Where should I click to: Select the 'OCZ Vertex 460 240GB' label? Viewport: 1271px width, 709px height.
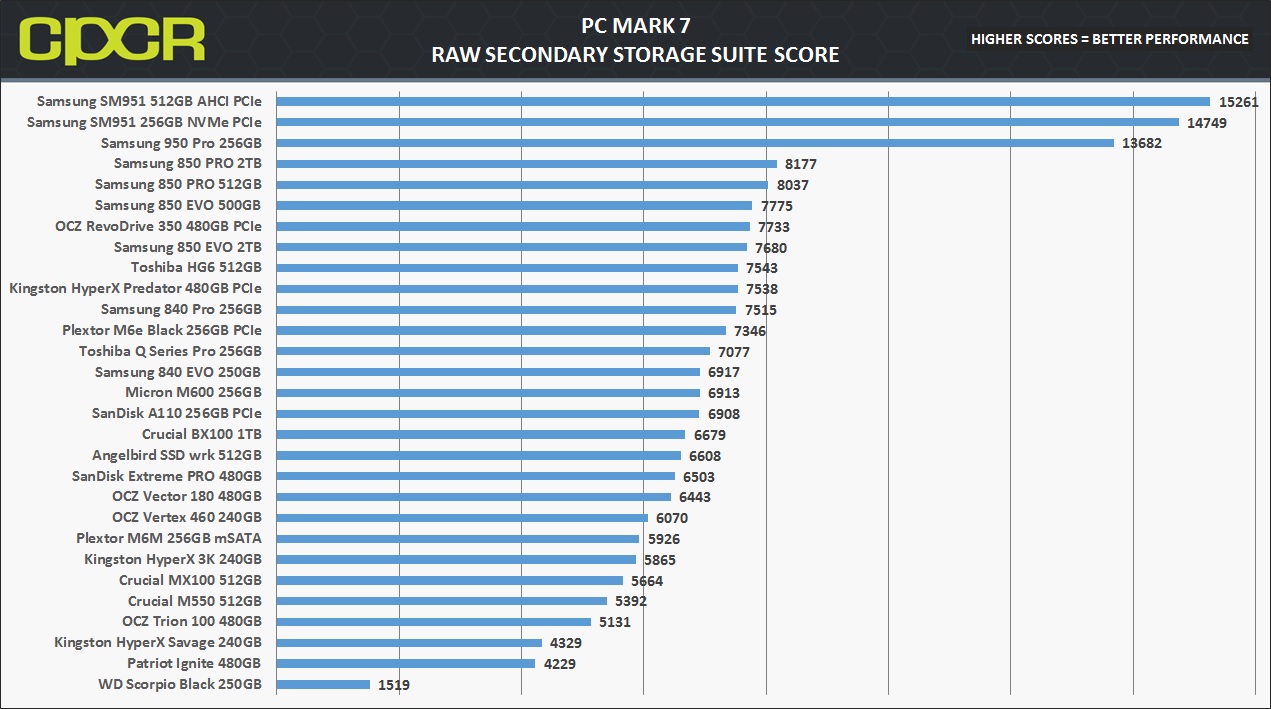tap(187, 517)
